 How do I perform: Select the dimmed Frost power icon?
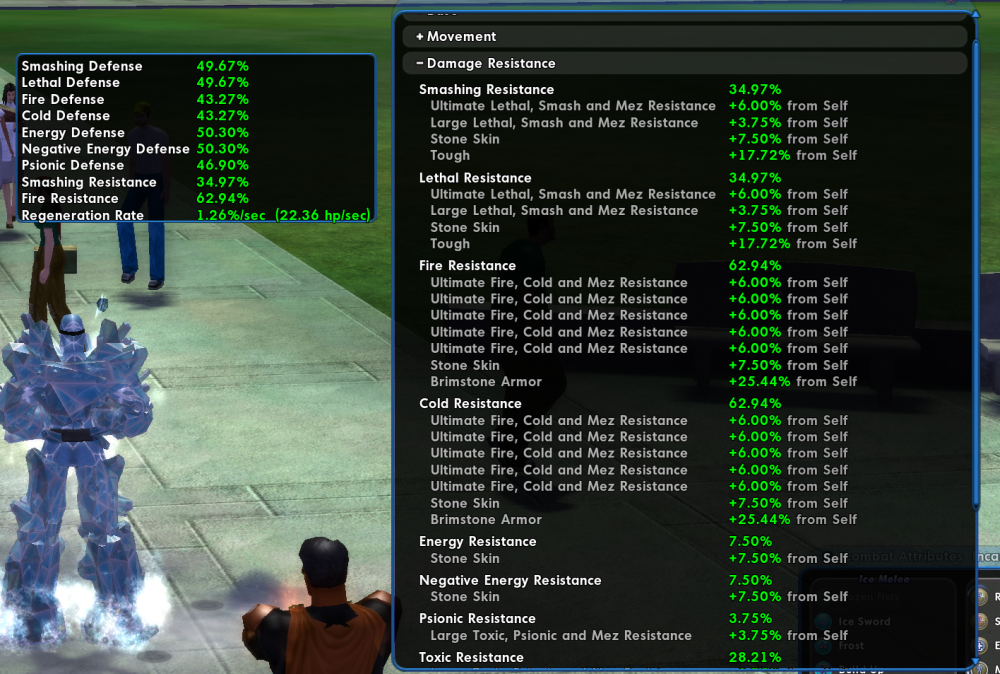822,646
